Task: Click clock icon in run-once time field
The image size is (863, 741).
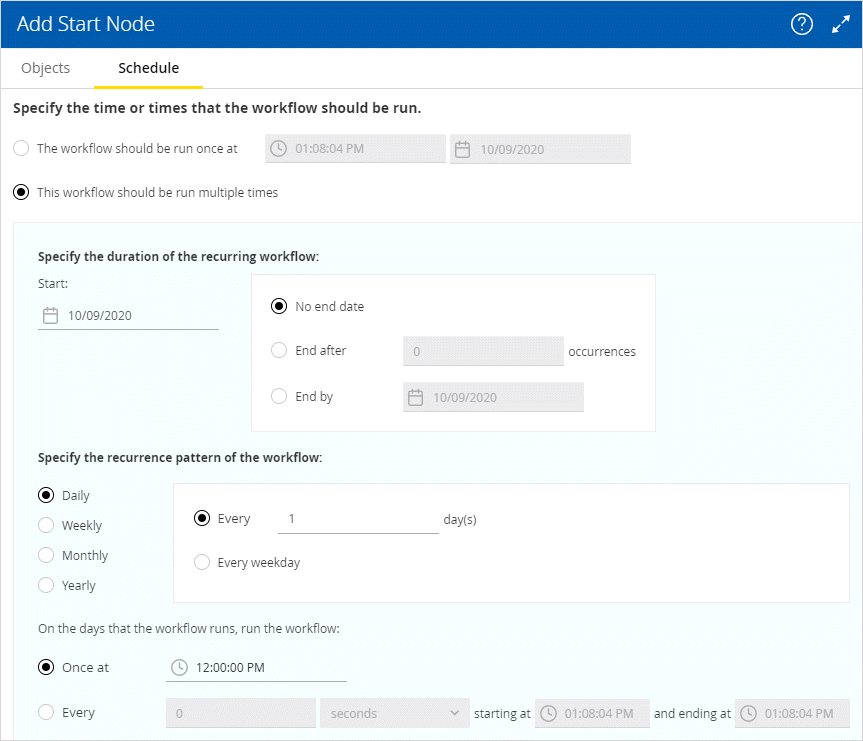Action: (x=278, y=149)
